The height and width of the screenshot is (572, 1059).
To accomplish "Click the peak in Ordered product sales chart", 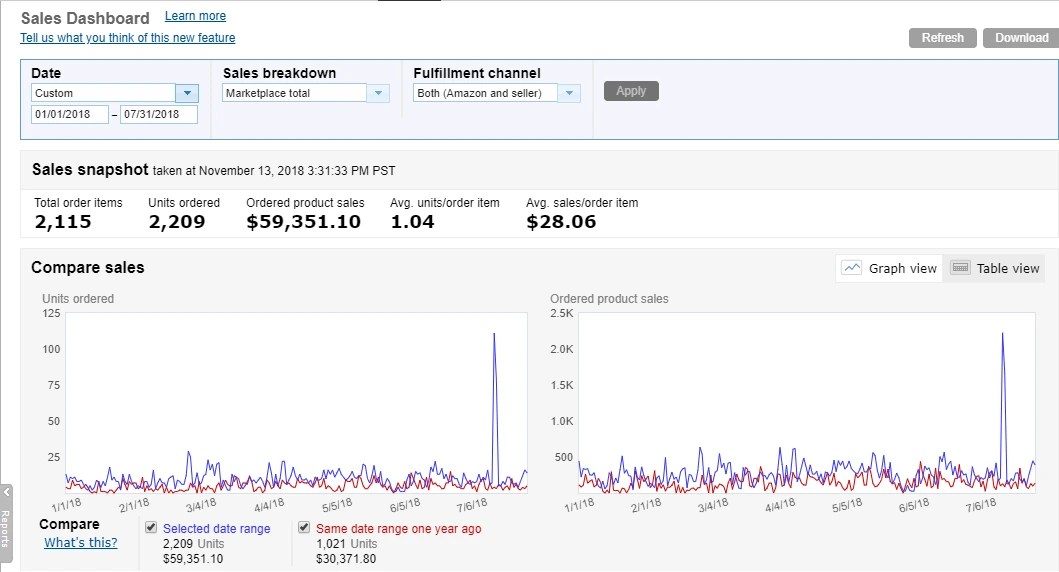I will [x=1002, y=336].
